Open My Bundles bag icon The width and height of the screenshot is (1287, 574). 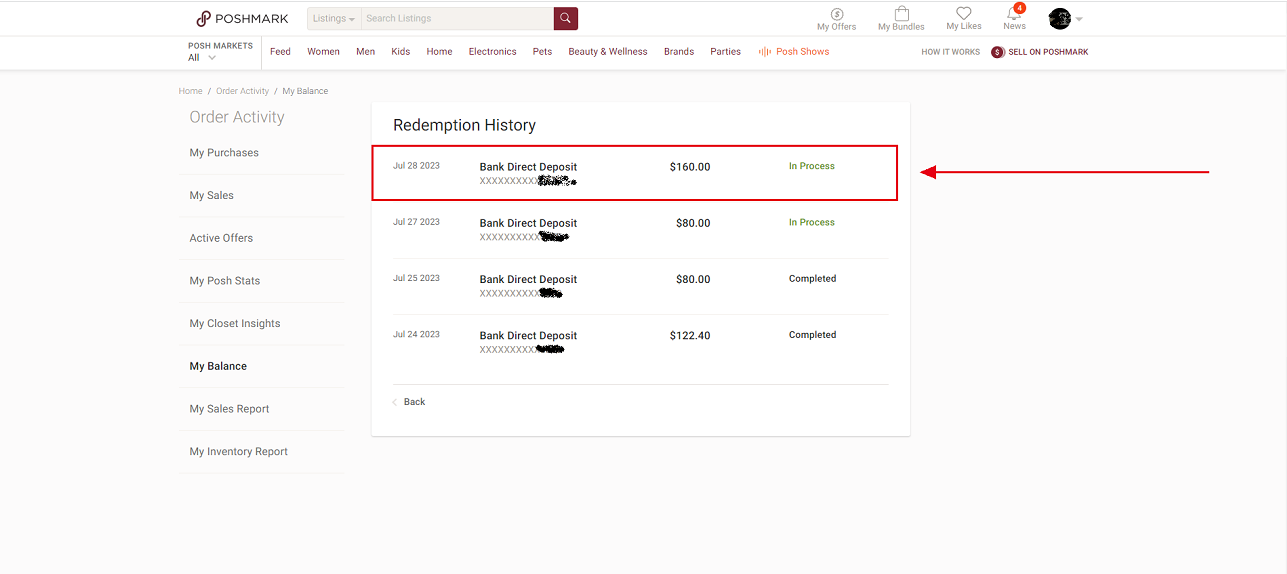(x=901, y=14)
